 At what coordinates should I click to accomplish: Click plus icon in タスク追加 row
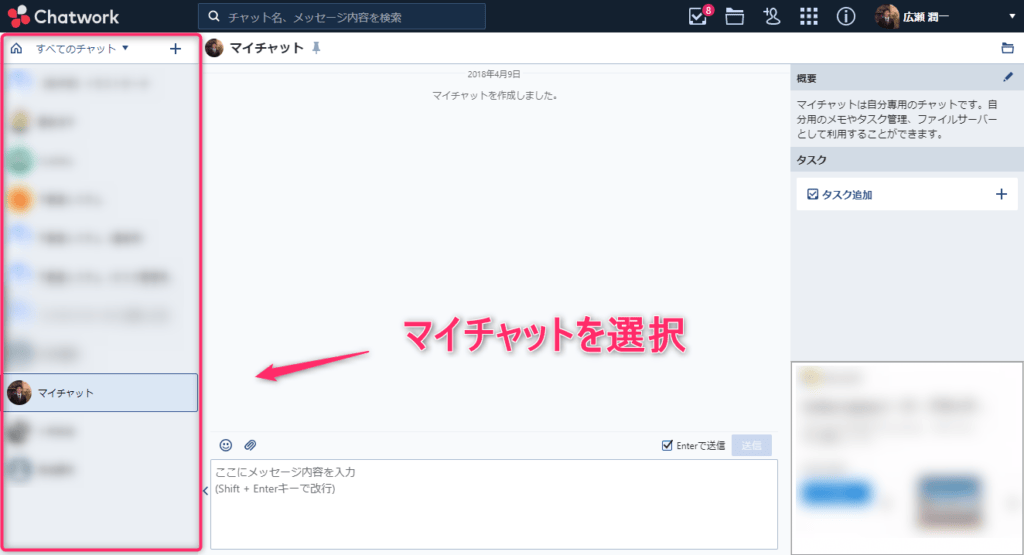(1001, 194)
